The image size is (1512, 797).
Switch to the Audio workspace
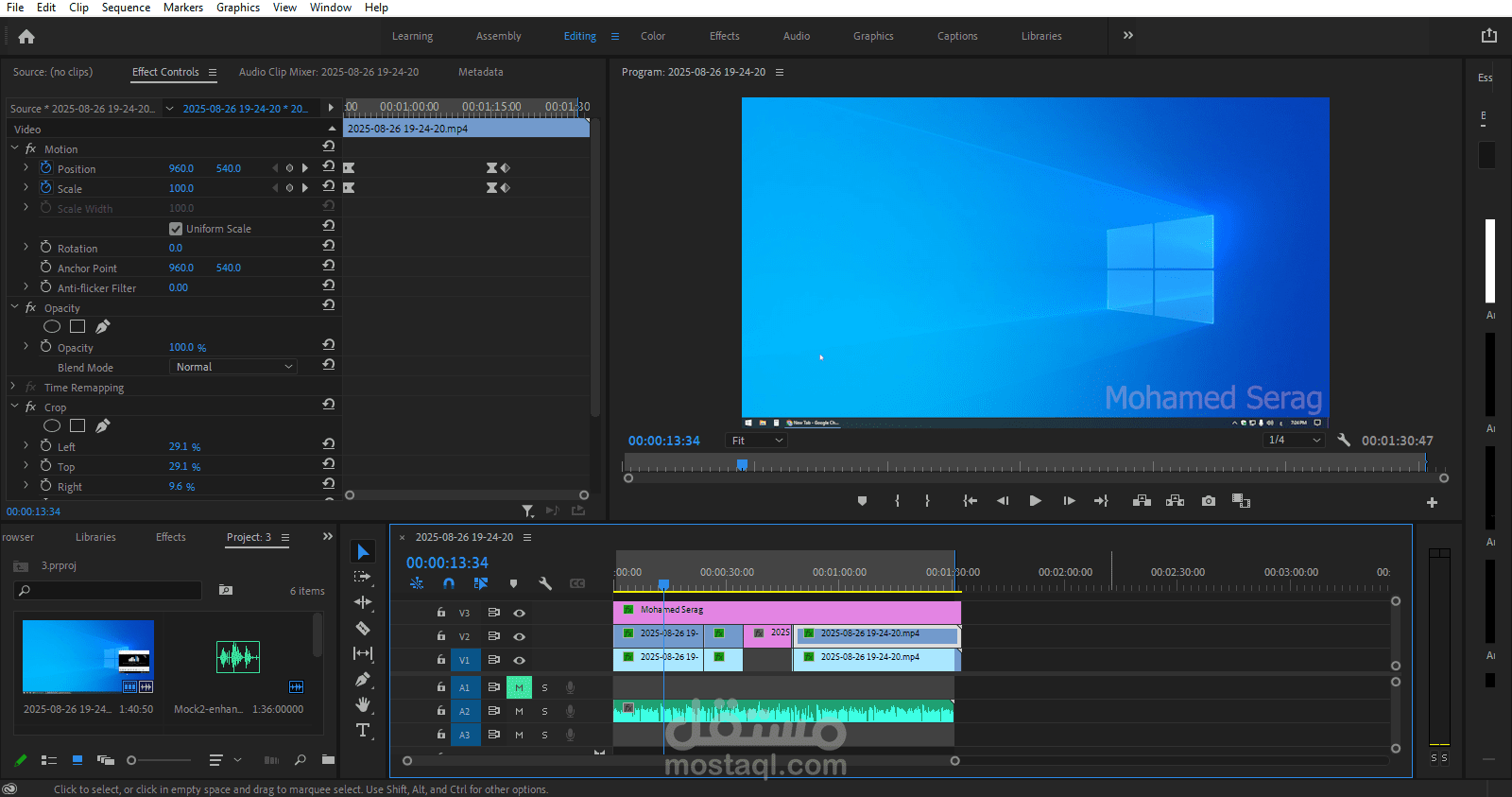(797, 36)
